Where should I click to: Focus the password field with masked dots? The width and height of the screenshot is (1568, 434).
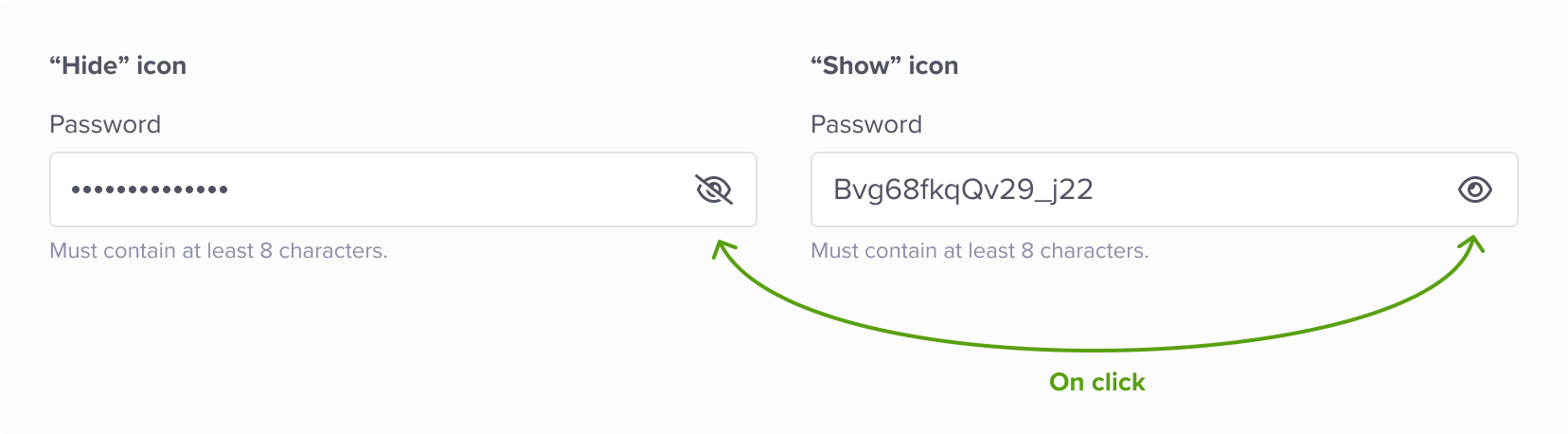tap(403, 190)
